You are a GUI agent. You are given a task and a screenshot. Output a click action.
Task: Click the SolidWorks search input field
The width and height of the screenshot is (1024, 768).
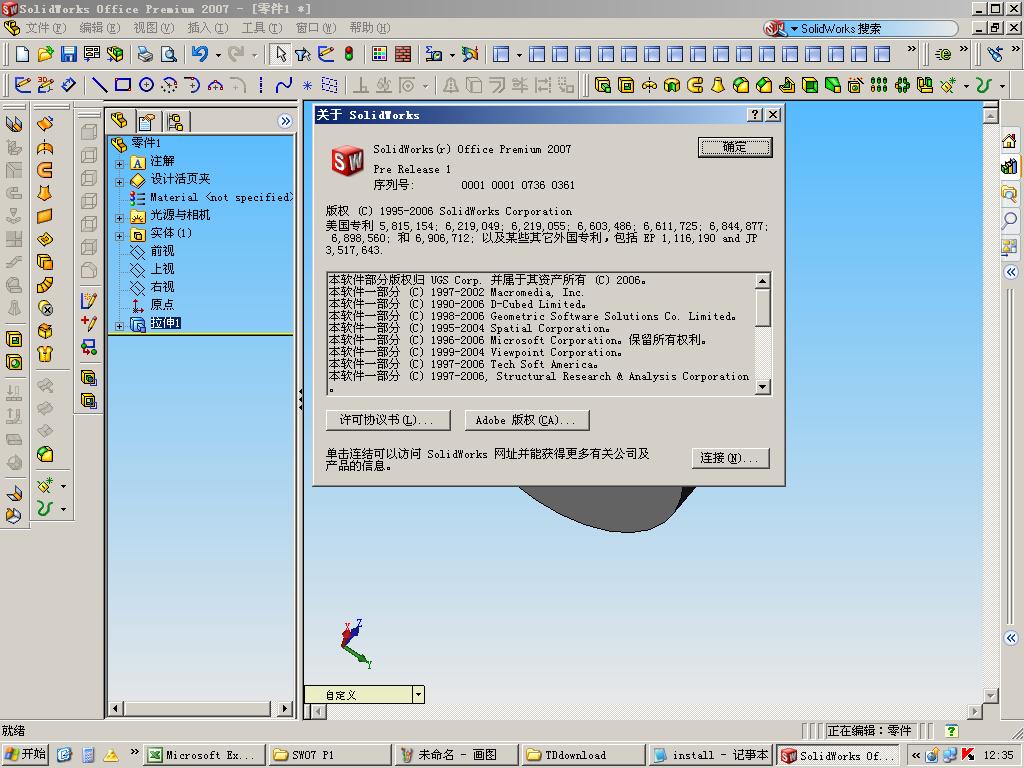pyautogui.click(x=875, y=29)
